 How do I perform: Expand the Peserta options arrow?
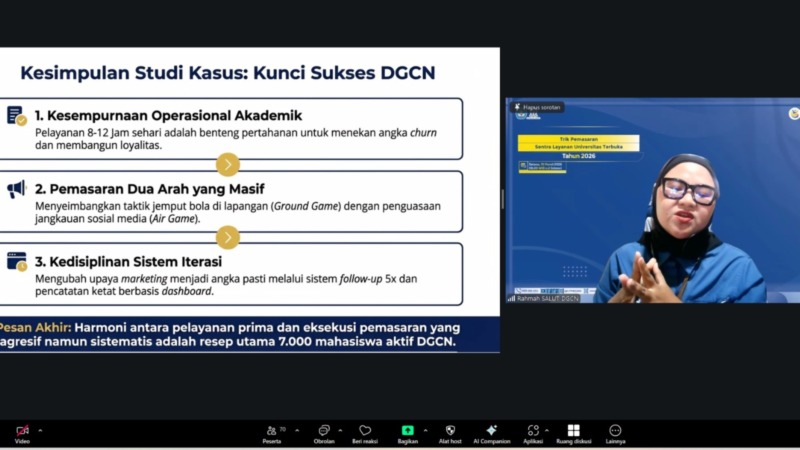[297, 430]
